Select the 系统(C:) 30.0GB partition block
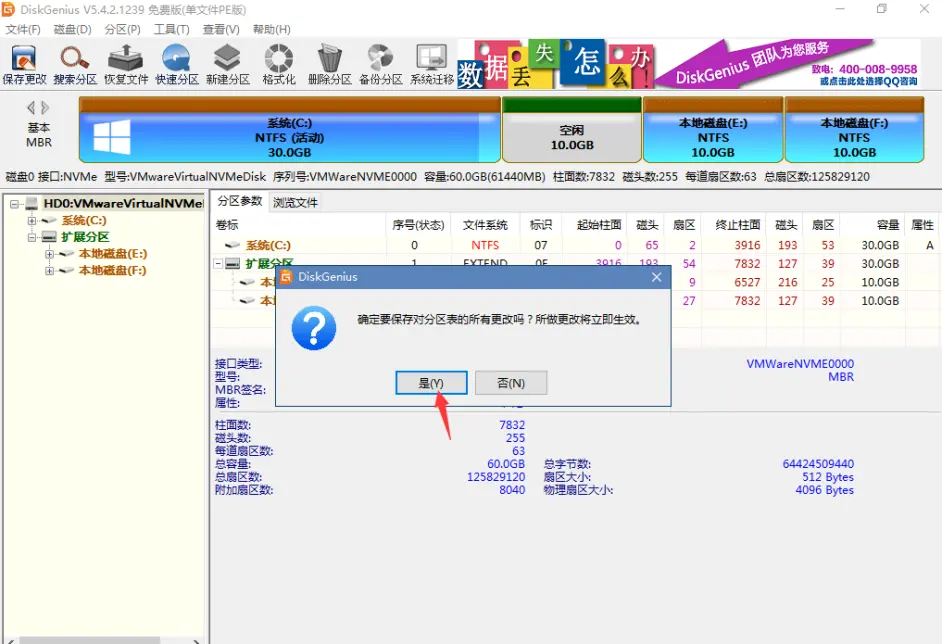Image resolution: width=942 pixels, height=644 pixels. (290, 130)
